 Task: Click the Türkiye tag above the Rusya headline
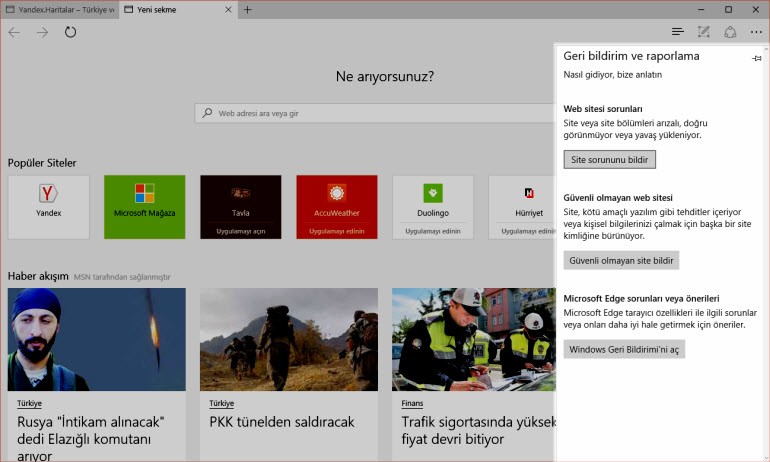tap(29, 403)
